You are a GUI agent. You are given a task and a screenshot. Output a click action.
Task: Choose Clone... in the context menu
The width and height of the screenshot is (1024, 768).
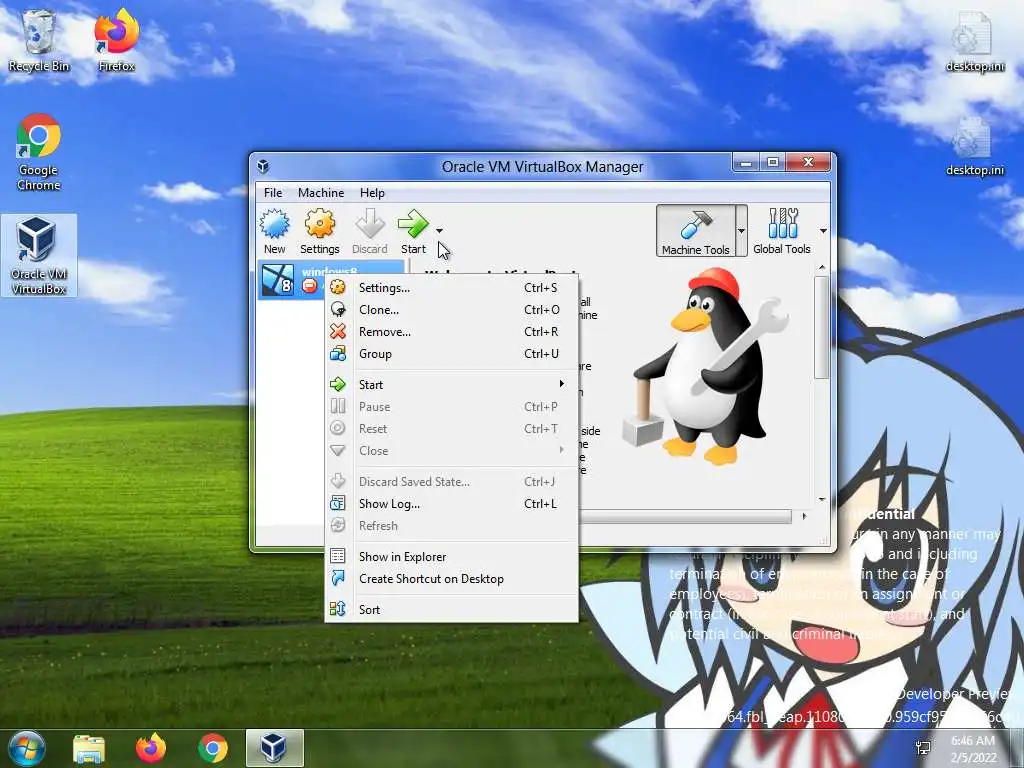coord(451,310)
